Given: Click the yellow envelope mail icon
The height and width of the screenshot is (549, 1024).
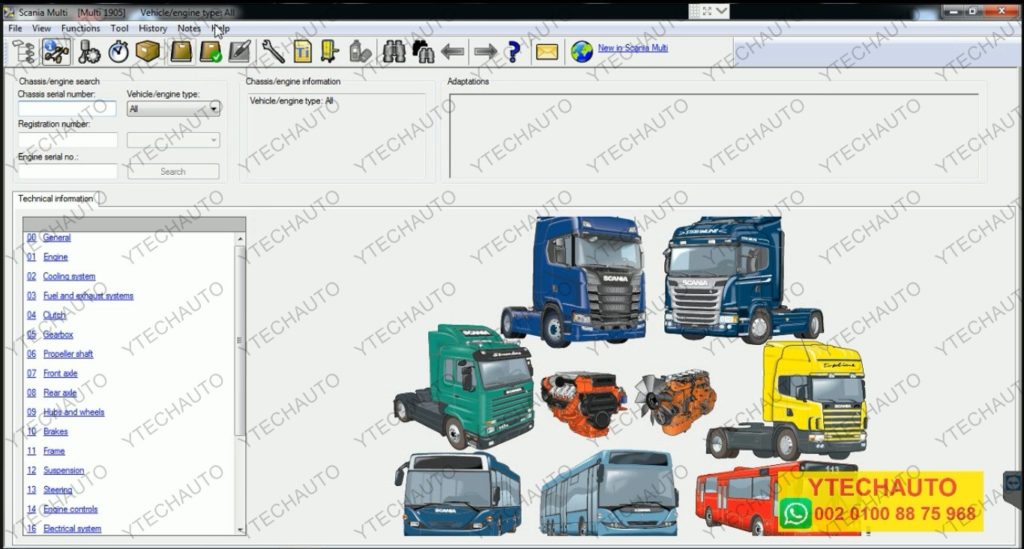Looking at the screenshot, I should [x=547, y=51].
